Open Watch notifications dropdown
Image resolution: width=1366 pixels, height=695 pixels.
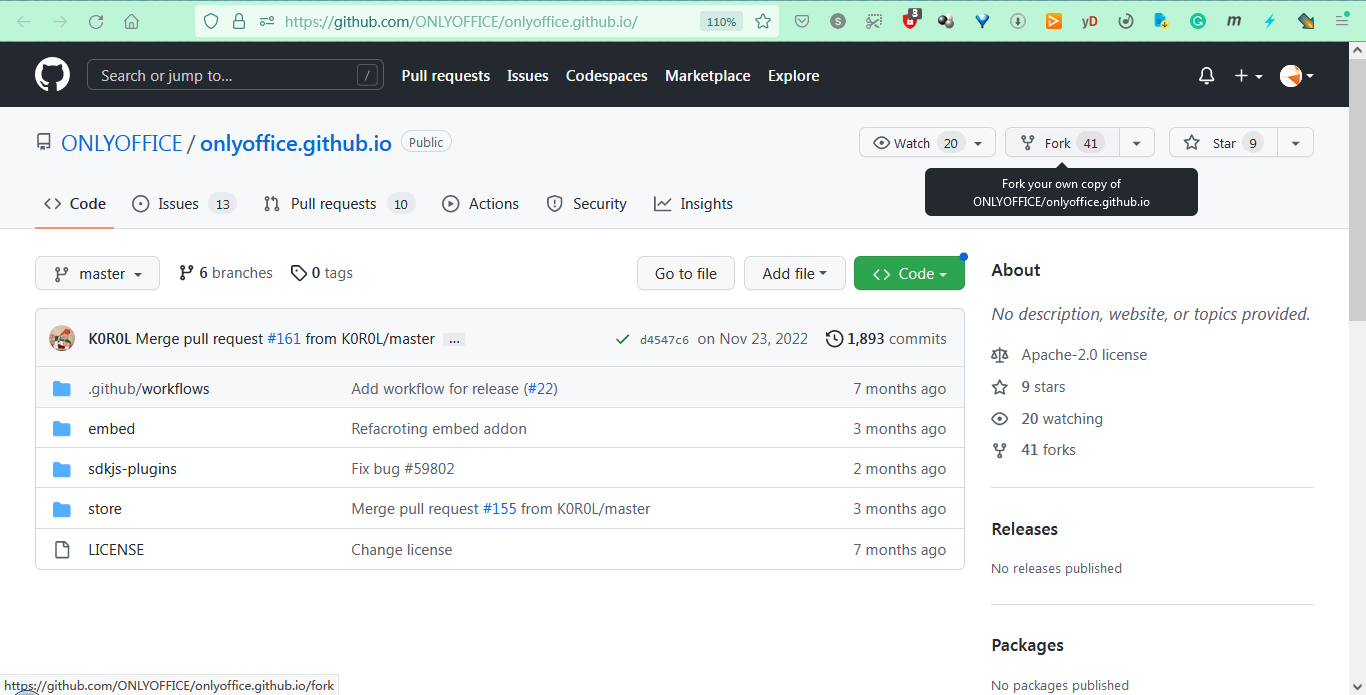927,143
